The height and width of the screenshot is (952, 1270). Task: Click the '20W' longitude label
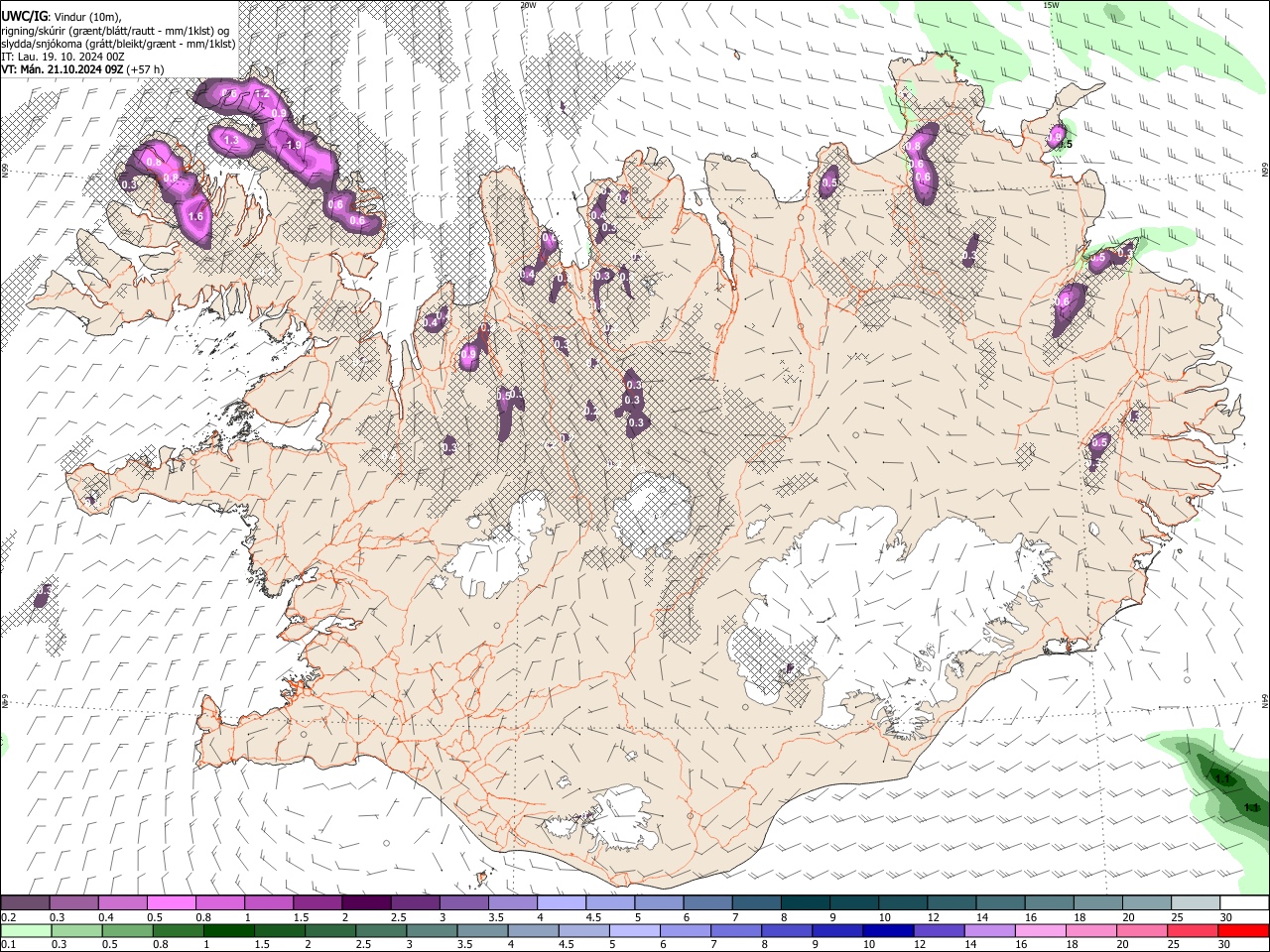[528, 5]
